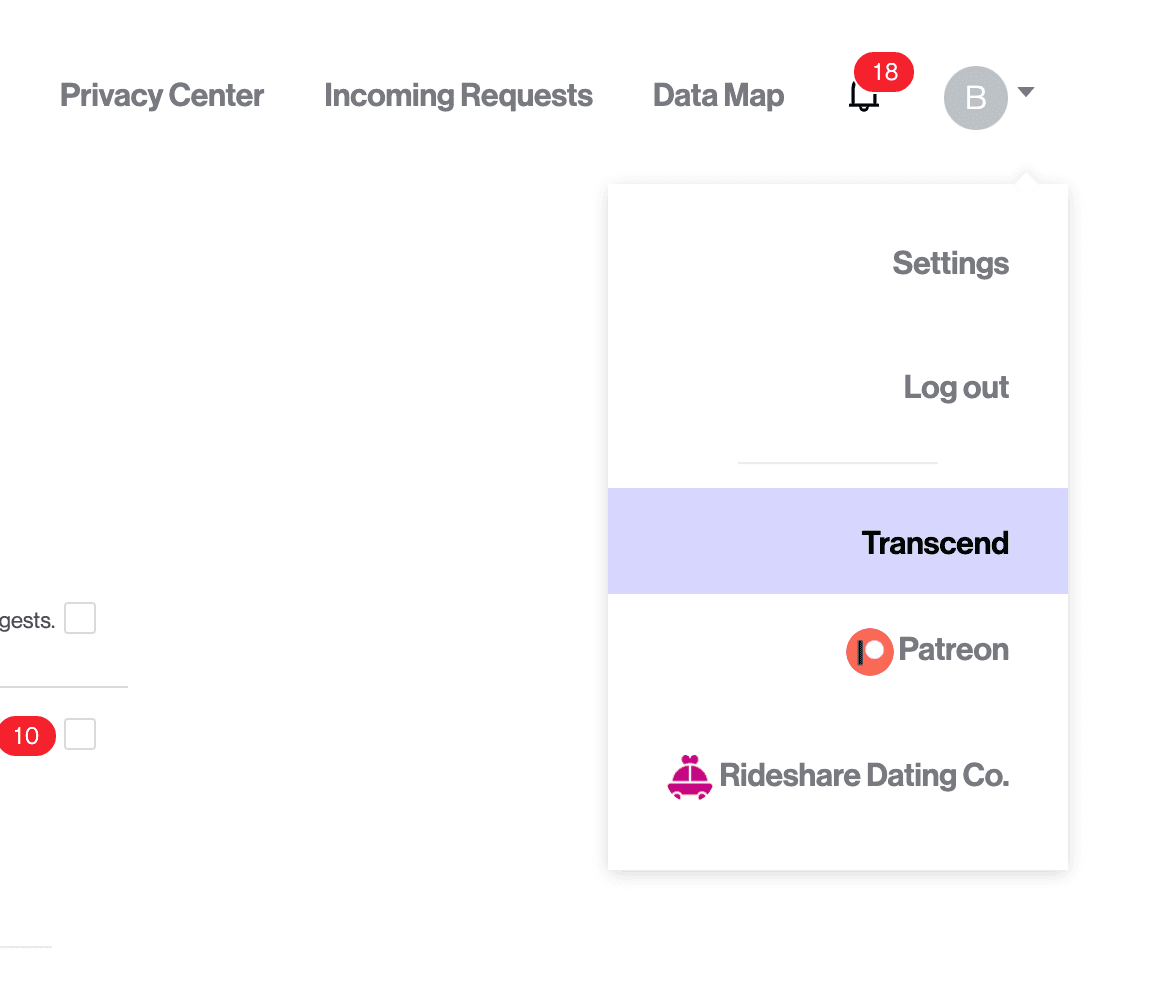Tick the checkbox next to "gests."
This screenshot has height=992, width=1168.
click(x=80, y=618)
